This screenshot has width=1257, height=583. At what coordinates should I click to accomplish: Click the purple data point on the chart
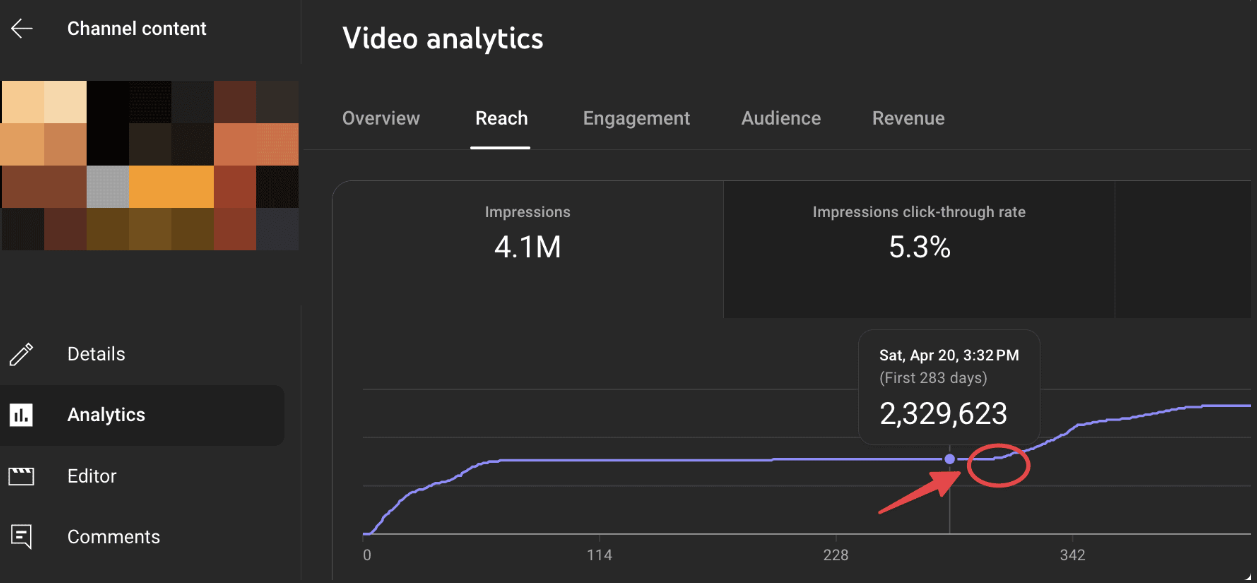(x=949, y=459)
